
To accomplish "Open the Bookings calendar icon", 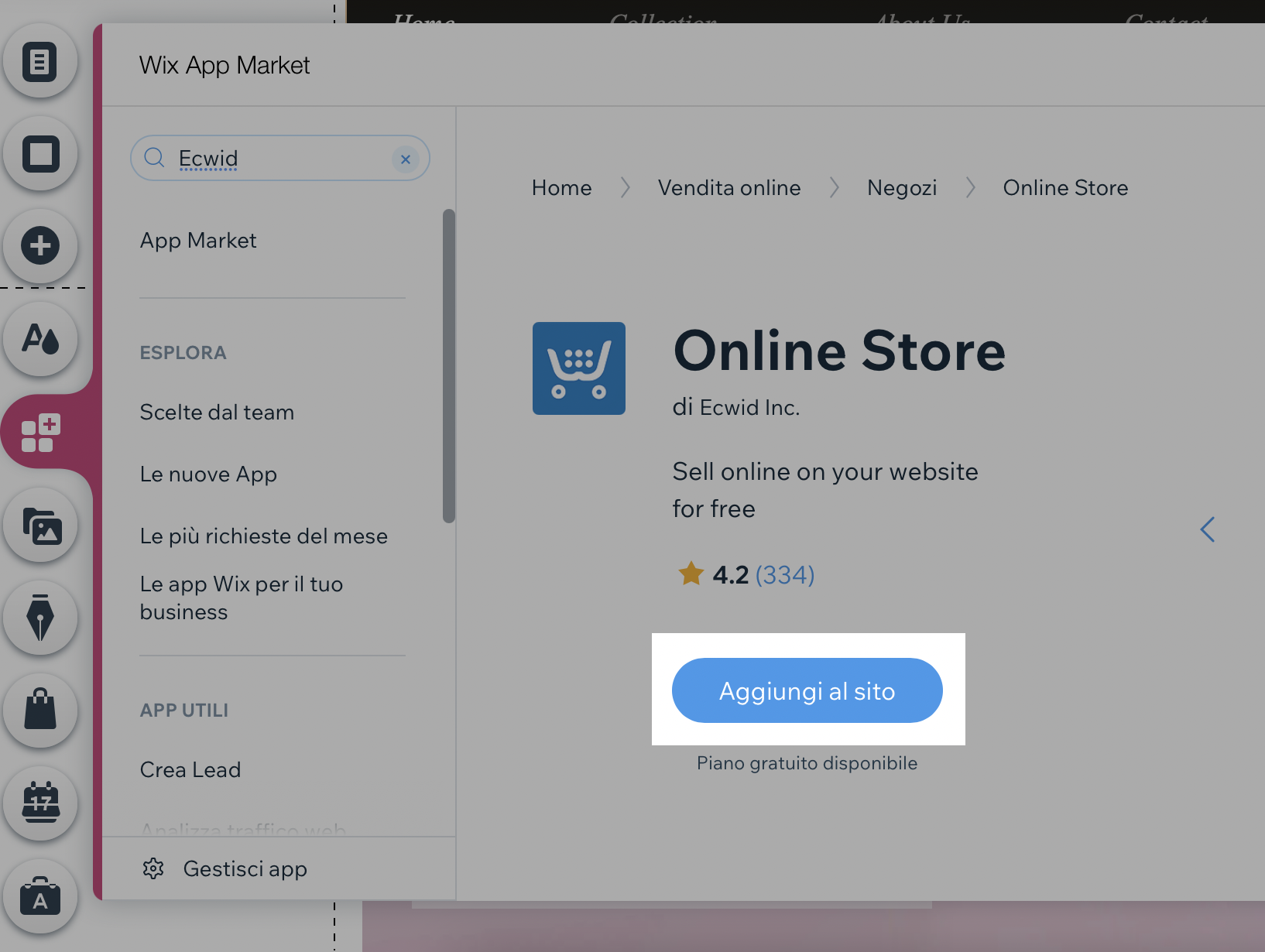I will point(40,803).
